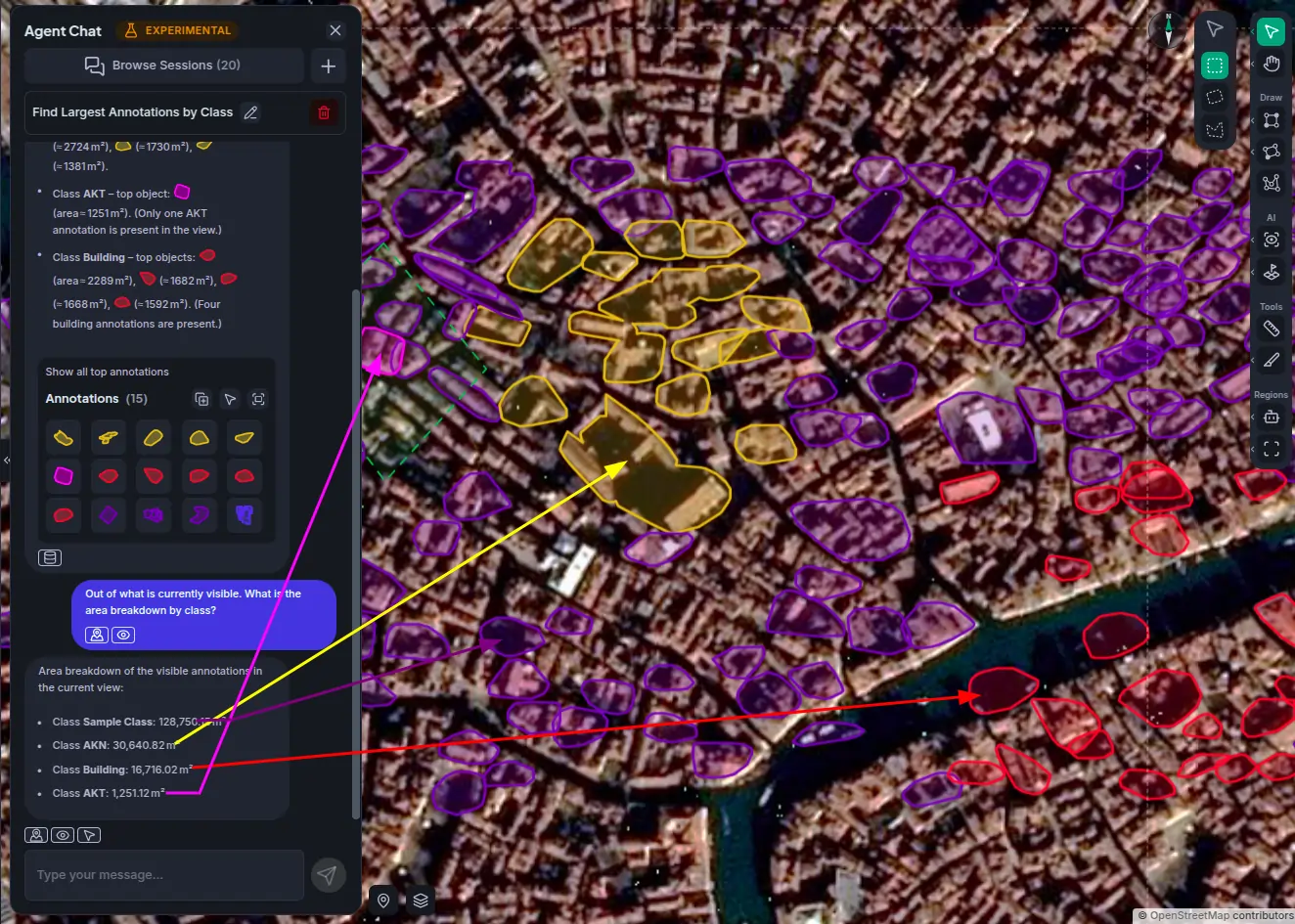Collapse panel via left-edge chevron handle
This screenshot has height=924, width=1295.
6,460
